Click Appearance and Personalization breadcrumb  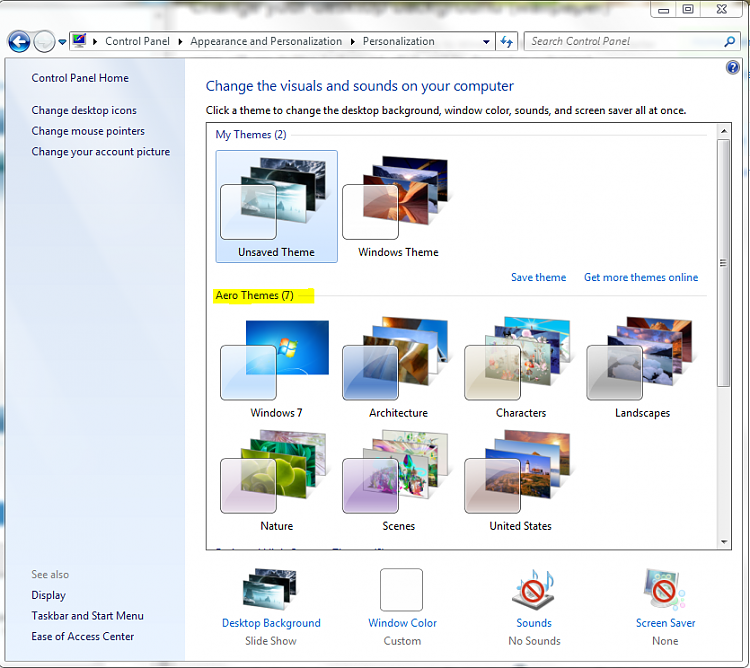click(266, 42)
